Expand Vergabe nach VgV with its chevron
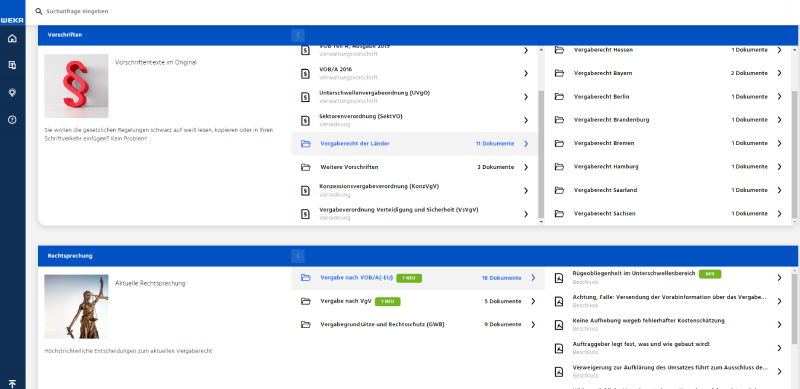 tap(533, 301)
